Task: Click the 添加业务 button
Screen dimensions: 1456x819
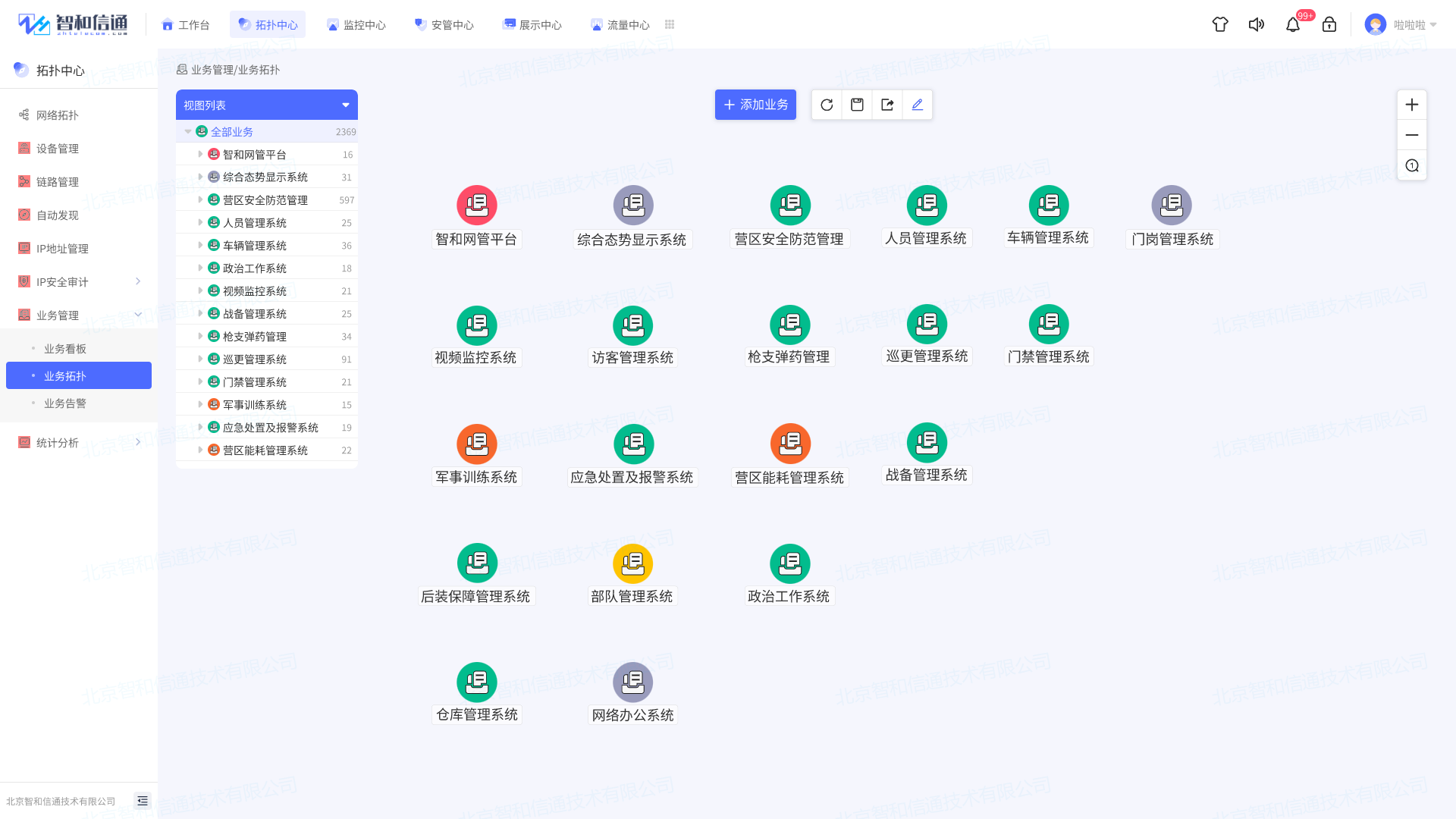Action: coord(755,105)
